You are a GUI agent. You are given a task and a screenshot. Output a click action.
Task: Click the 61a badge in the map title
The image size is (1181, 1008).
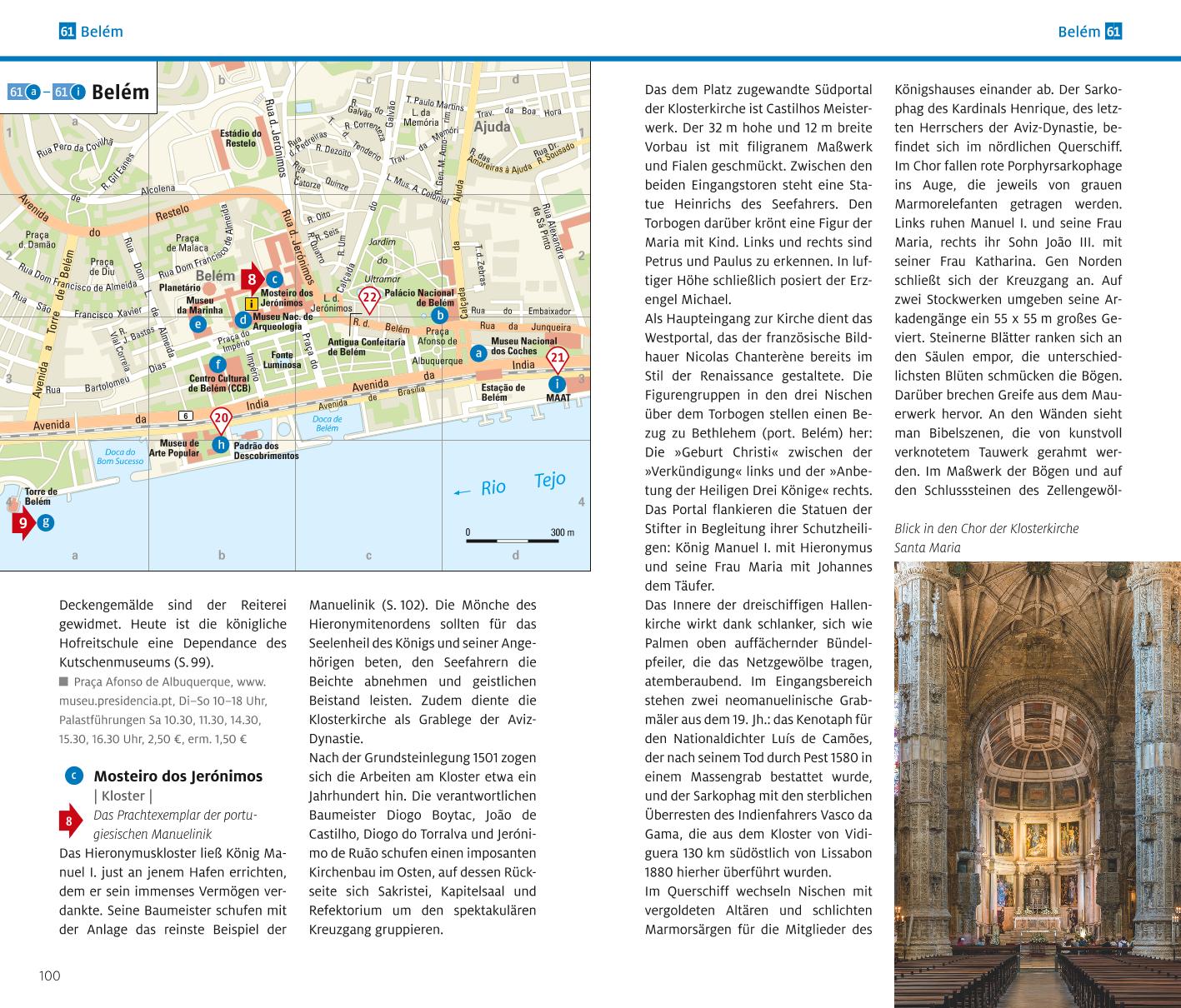click(23, 92)
